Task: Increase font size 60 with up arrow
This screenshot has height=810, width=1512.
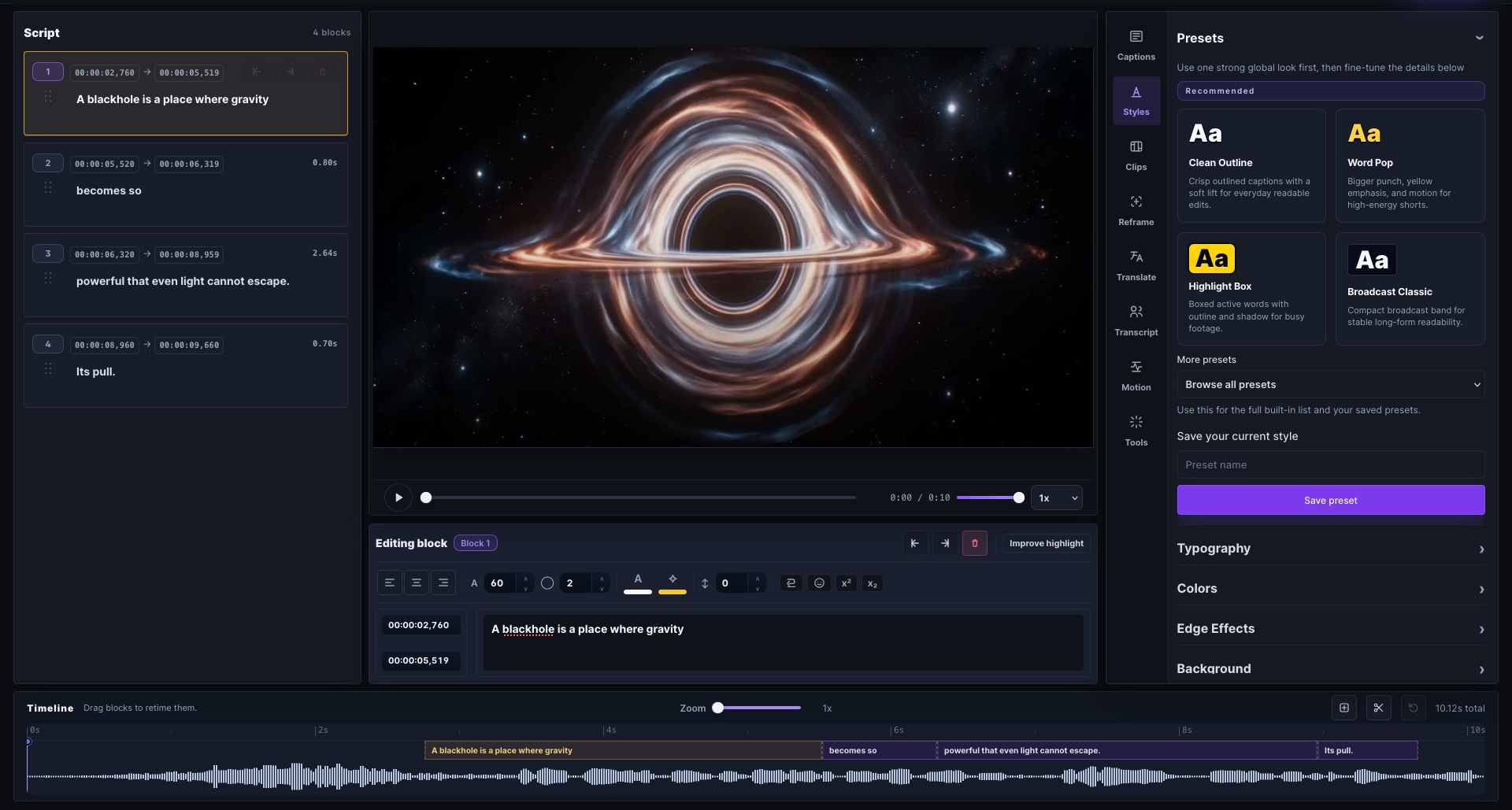Action: pyautogui.click(x=525, y=579)
